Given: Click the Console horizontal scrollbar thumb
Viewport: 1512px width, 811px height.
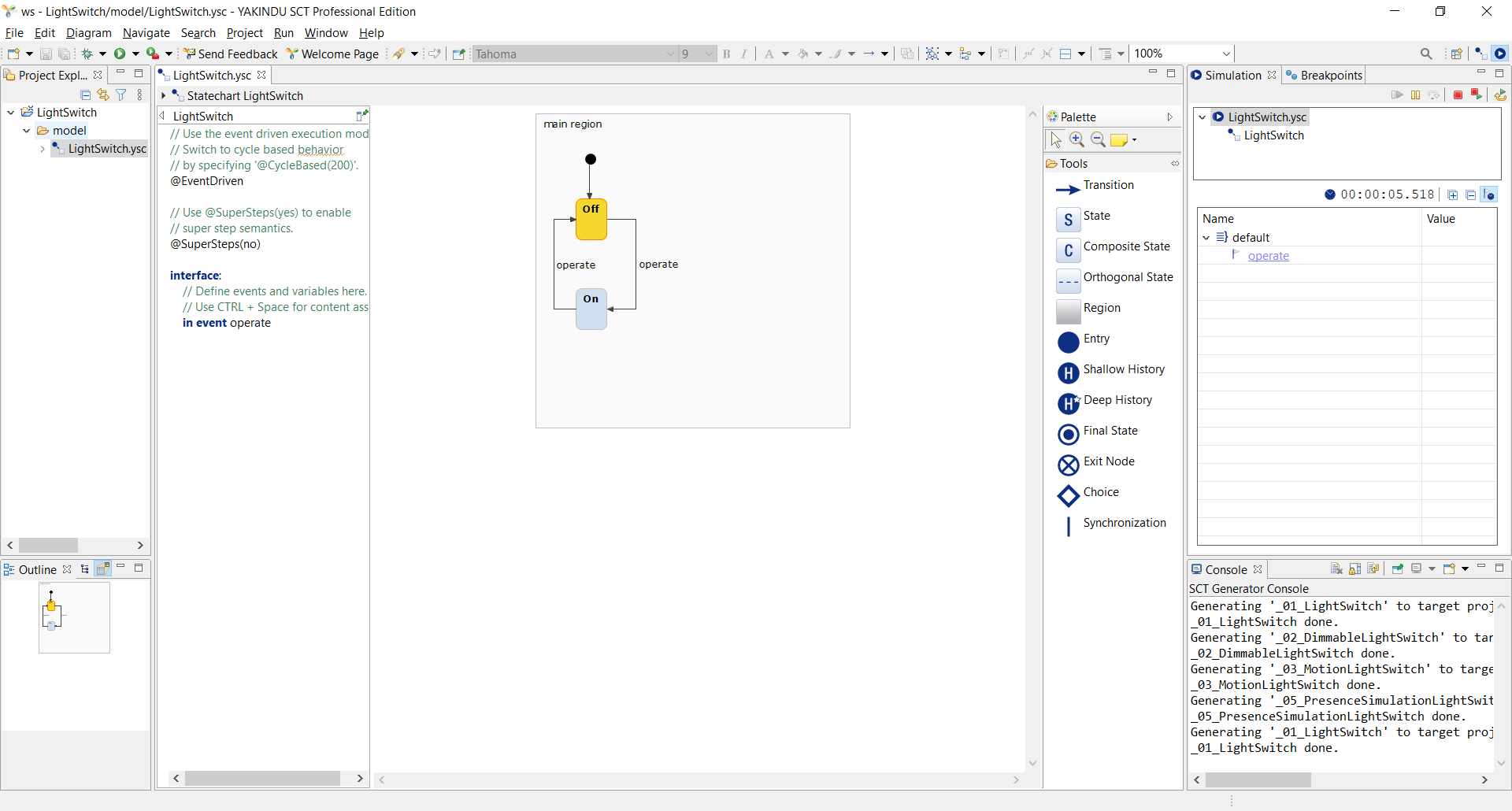Looking at the screenshot, I should pyautogui.click(x=1258, y=780).
